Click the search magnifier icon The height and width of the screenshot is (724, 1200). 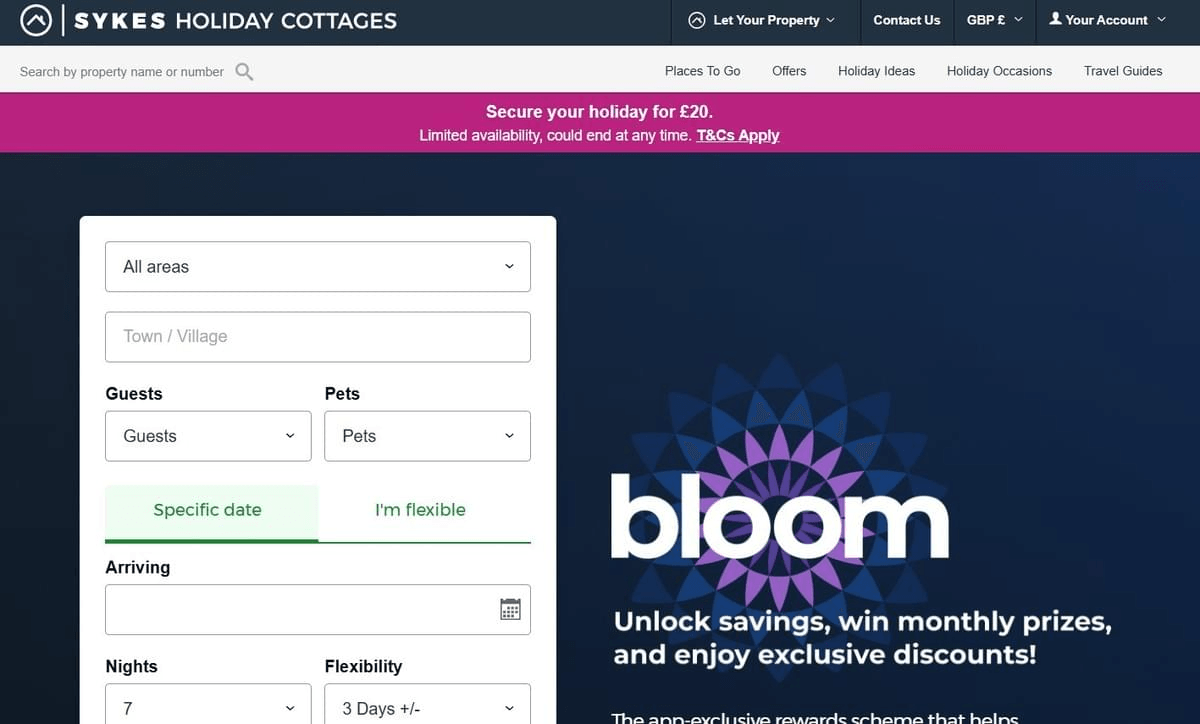point(244,71)
